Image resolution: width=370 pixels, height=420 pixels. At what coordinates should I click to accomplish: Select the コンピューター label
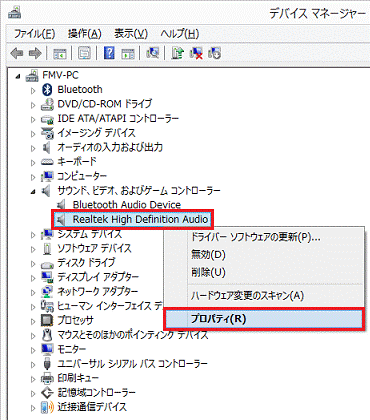coord(82,176)
